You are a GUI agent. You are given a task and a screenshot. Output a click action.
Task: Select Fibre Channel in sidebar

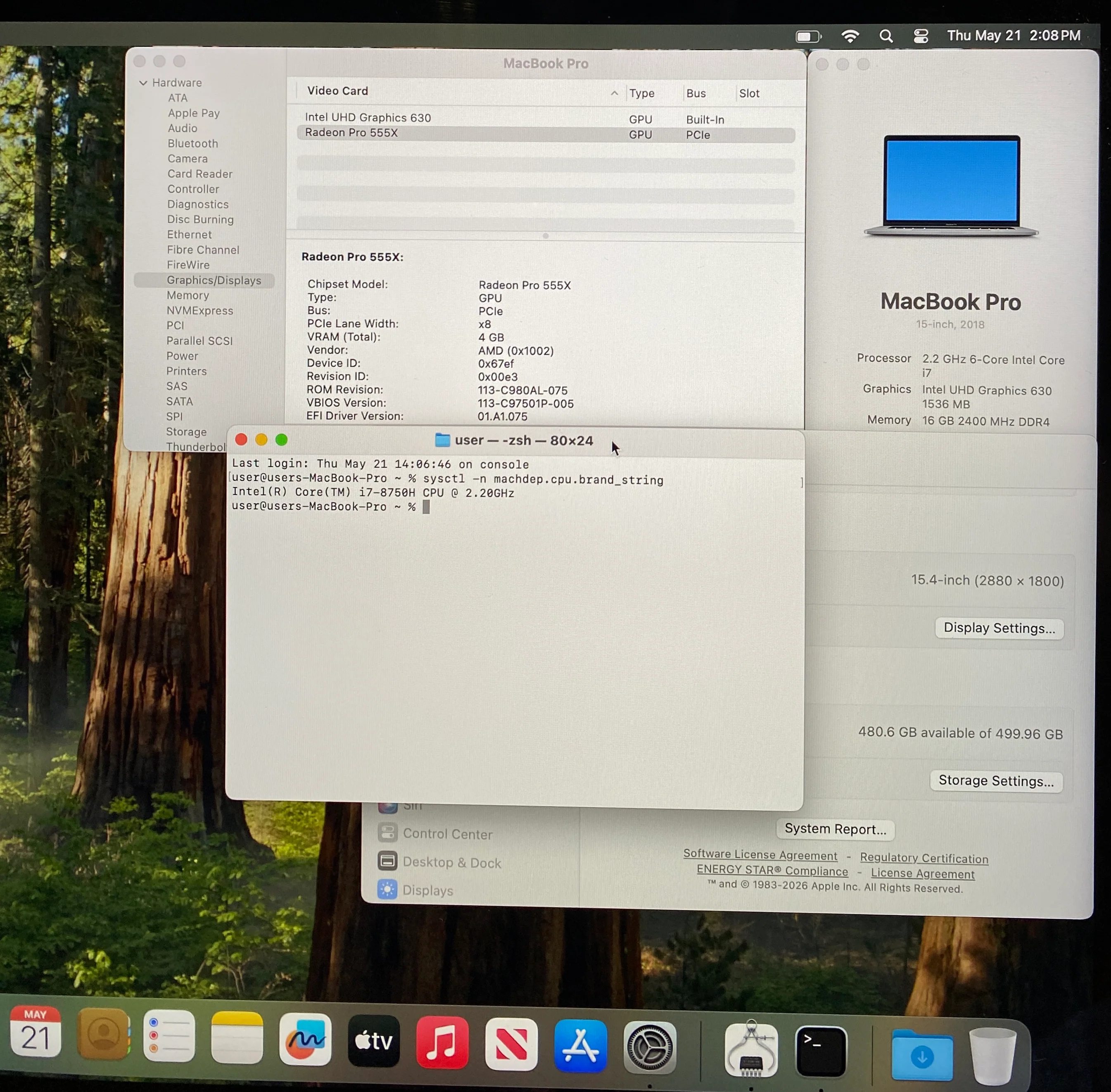coord(203,250)
